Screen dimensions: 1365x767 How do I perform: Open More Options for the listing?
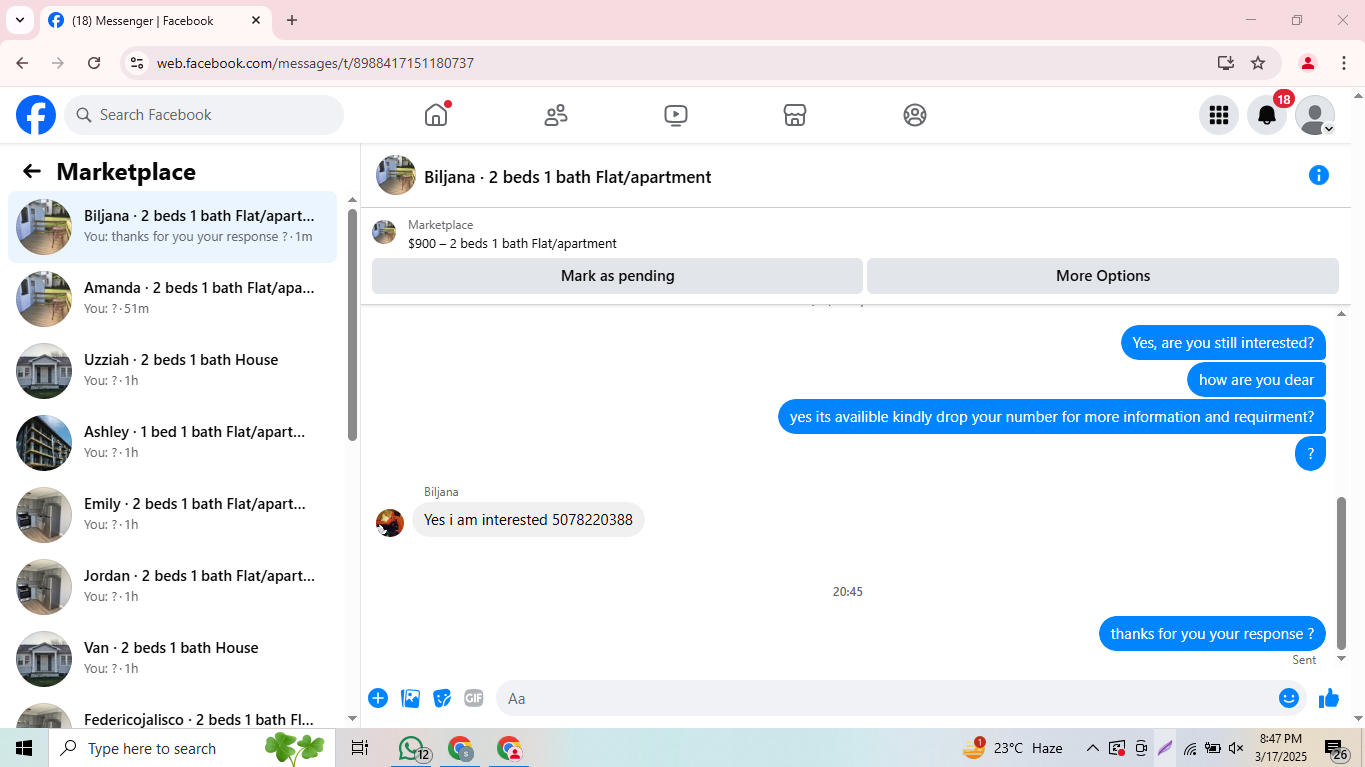[x=1103, y=276]
